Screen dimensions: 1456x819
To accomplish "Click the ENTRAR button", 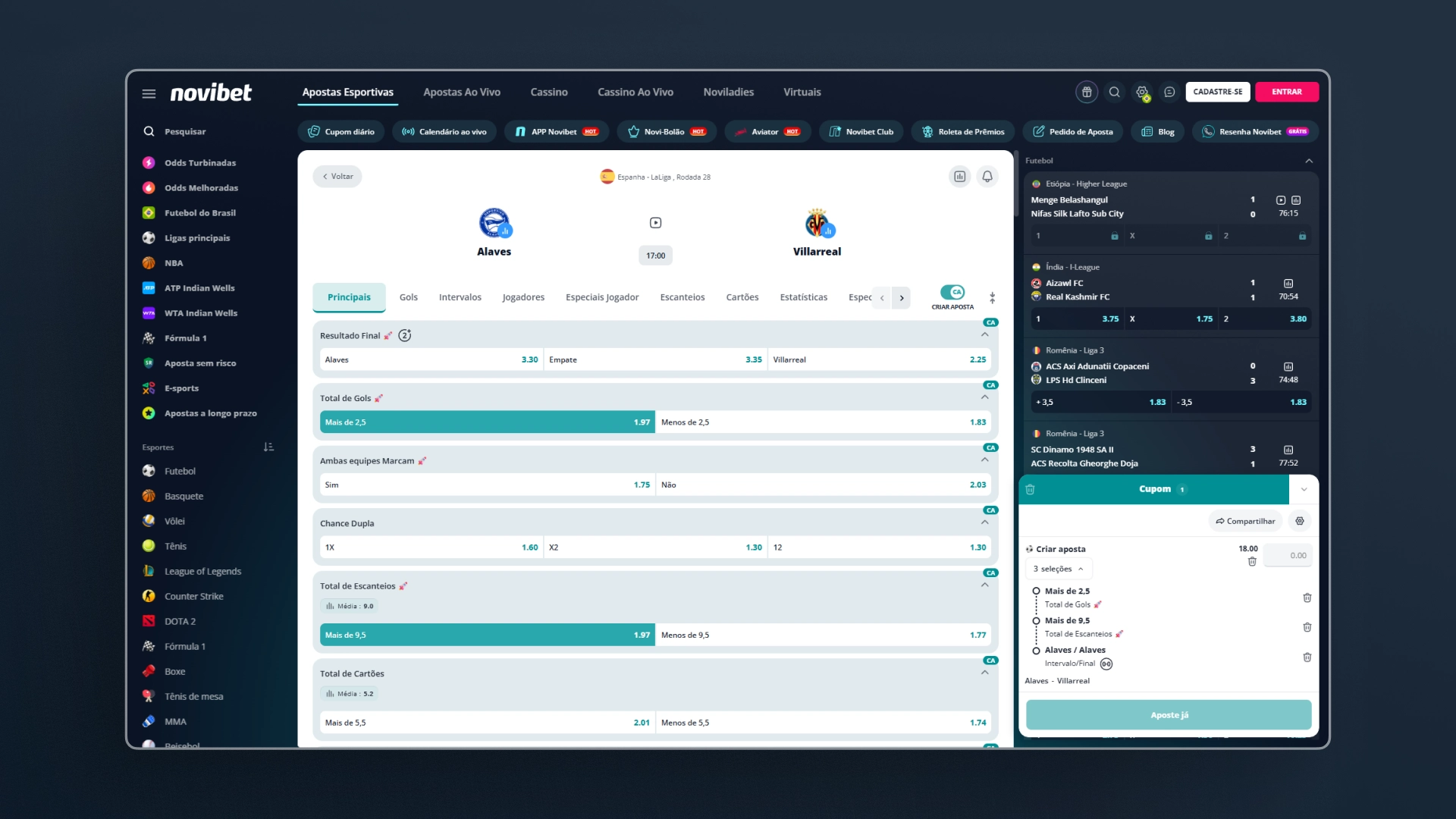I will click(1287, 92).
